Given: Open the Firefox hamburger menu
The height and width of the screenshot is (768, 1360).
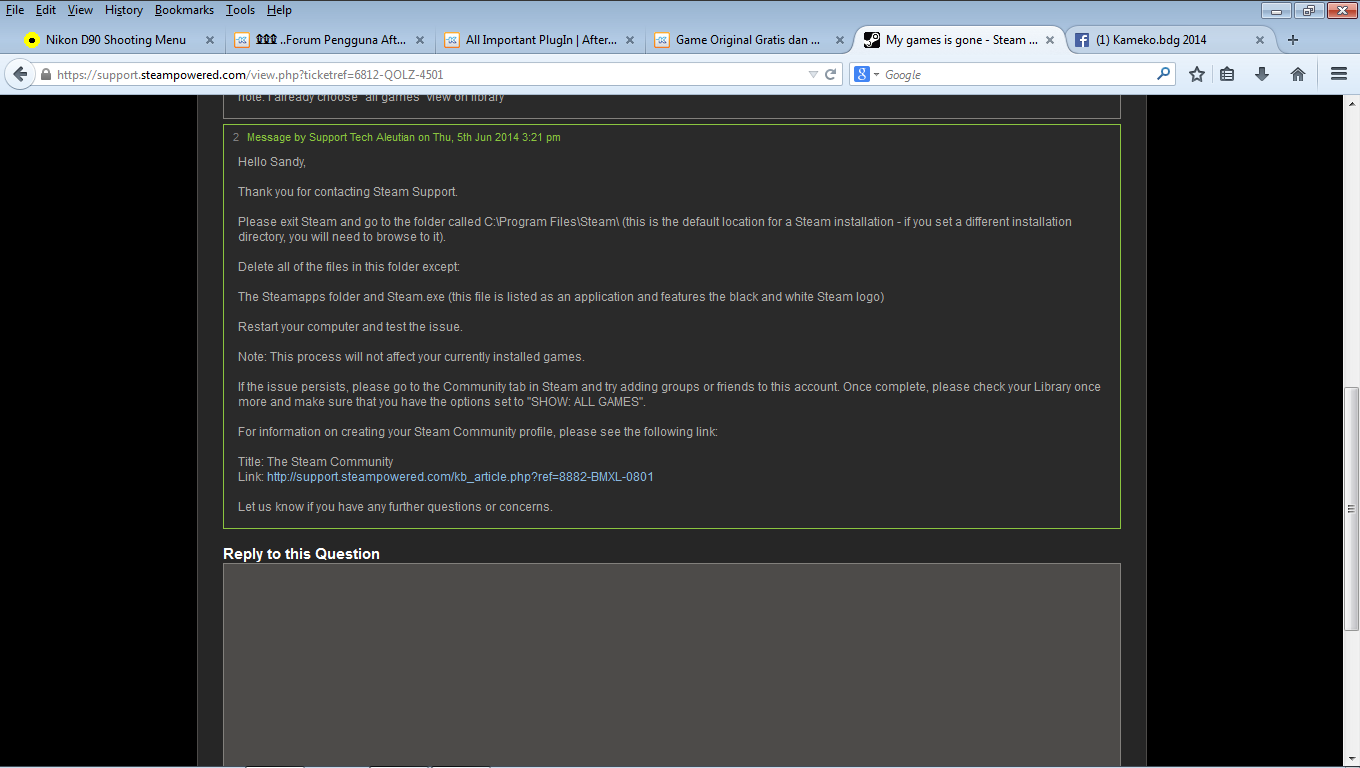Looking at the screenshot, I should coord(1339,74).
